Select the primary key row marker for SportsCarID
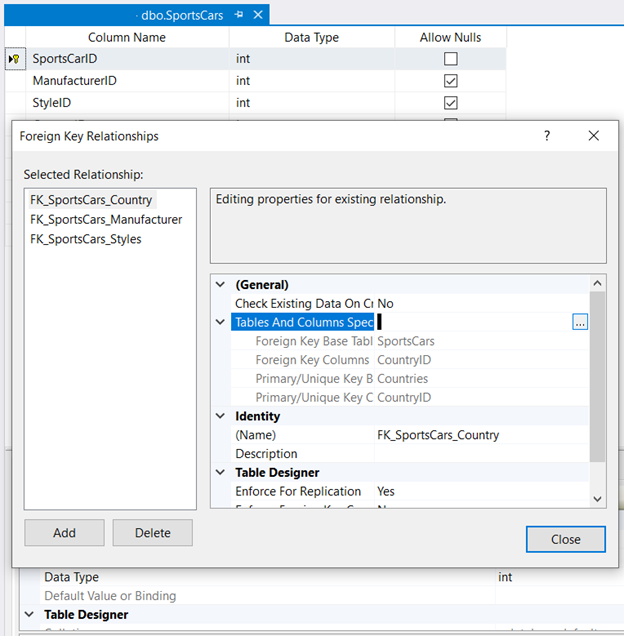 point(15,59)
